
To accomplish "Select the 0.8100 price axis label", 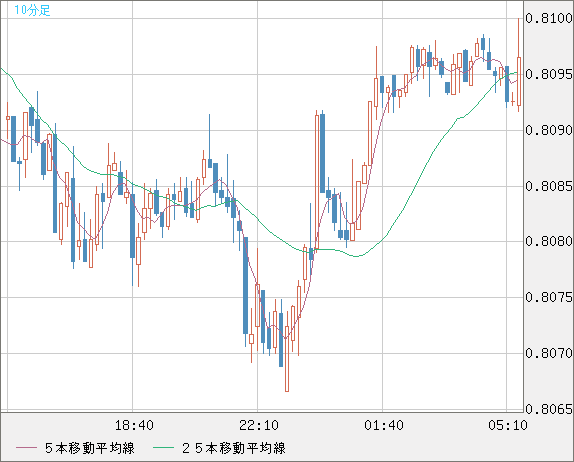I will (549, 18).
